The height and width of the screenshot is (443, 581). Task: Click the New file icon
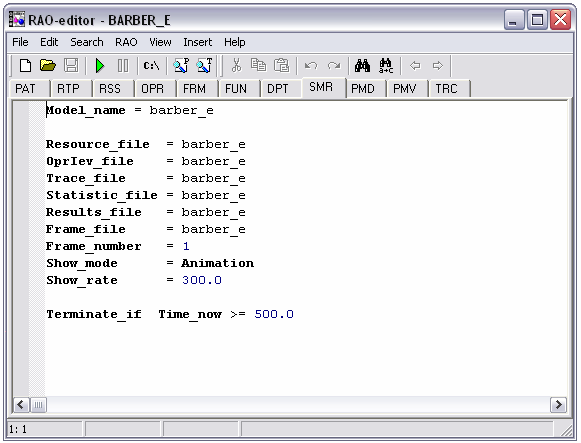click(25, 66)
